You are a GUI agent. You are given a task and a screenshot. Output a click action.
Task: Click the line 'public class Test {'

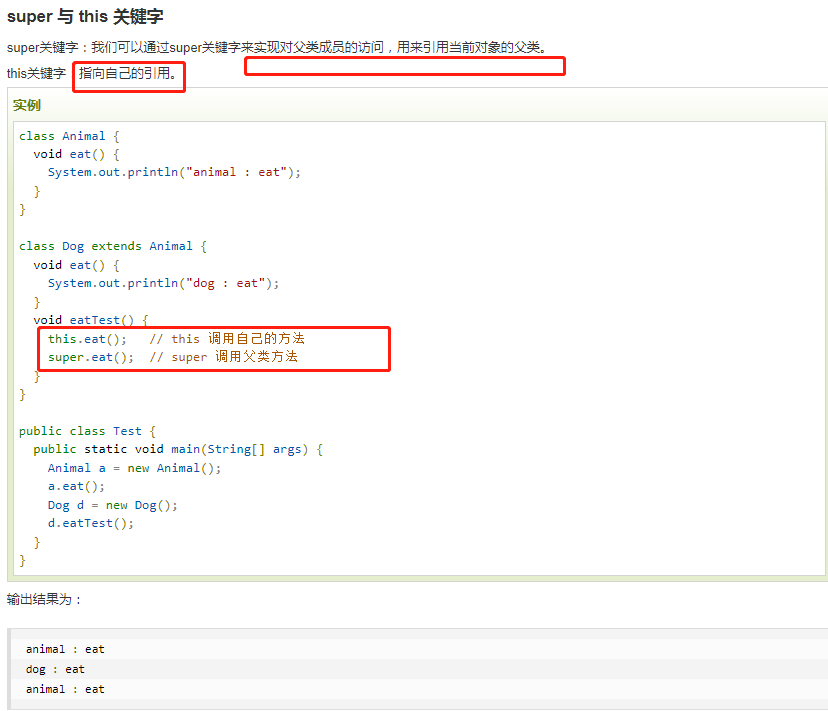coord(87,431)
